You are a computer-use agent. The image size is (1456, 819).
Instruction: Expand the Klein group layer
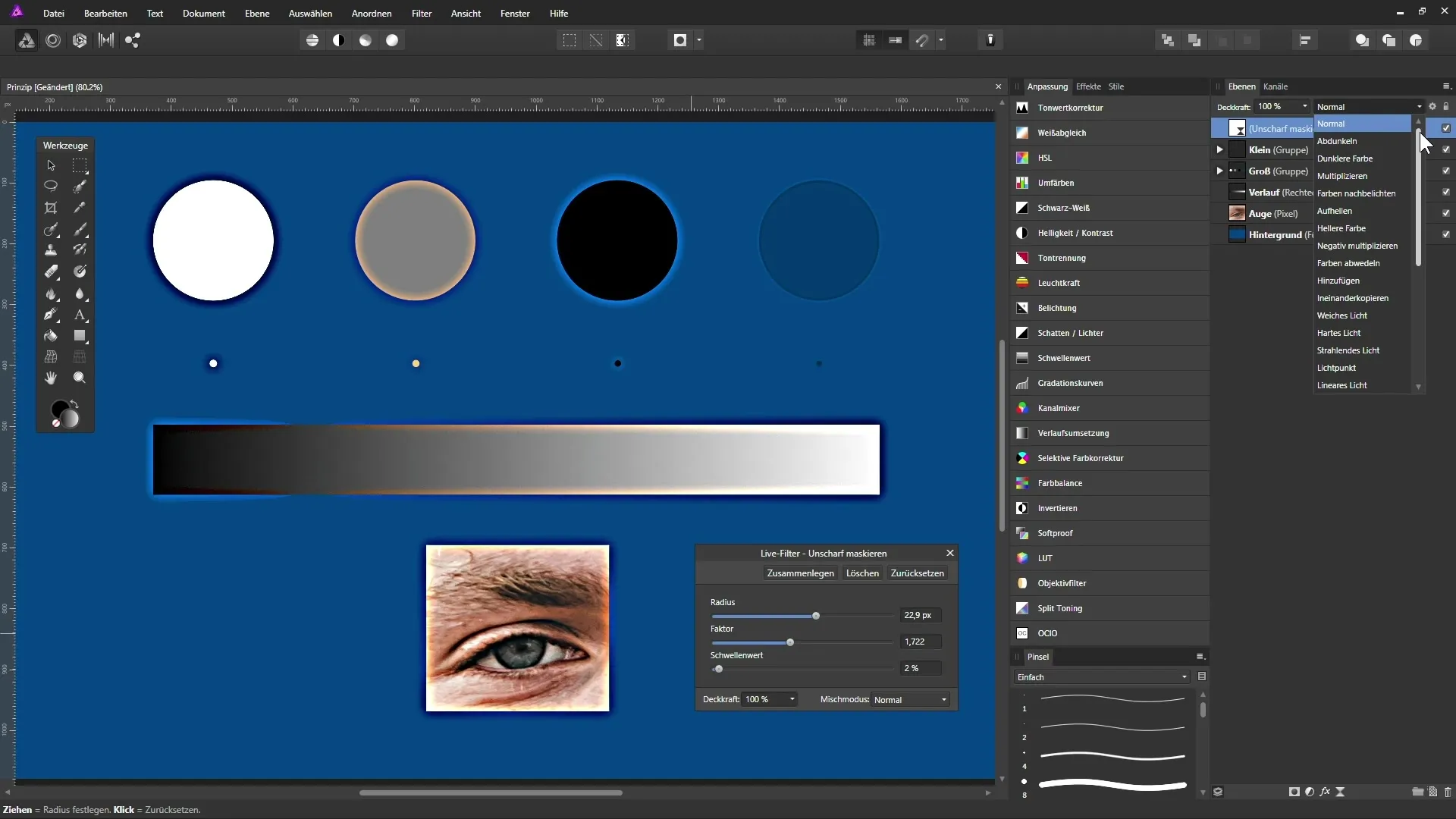click(x=1219, y=149)
